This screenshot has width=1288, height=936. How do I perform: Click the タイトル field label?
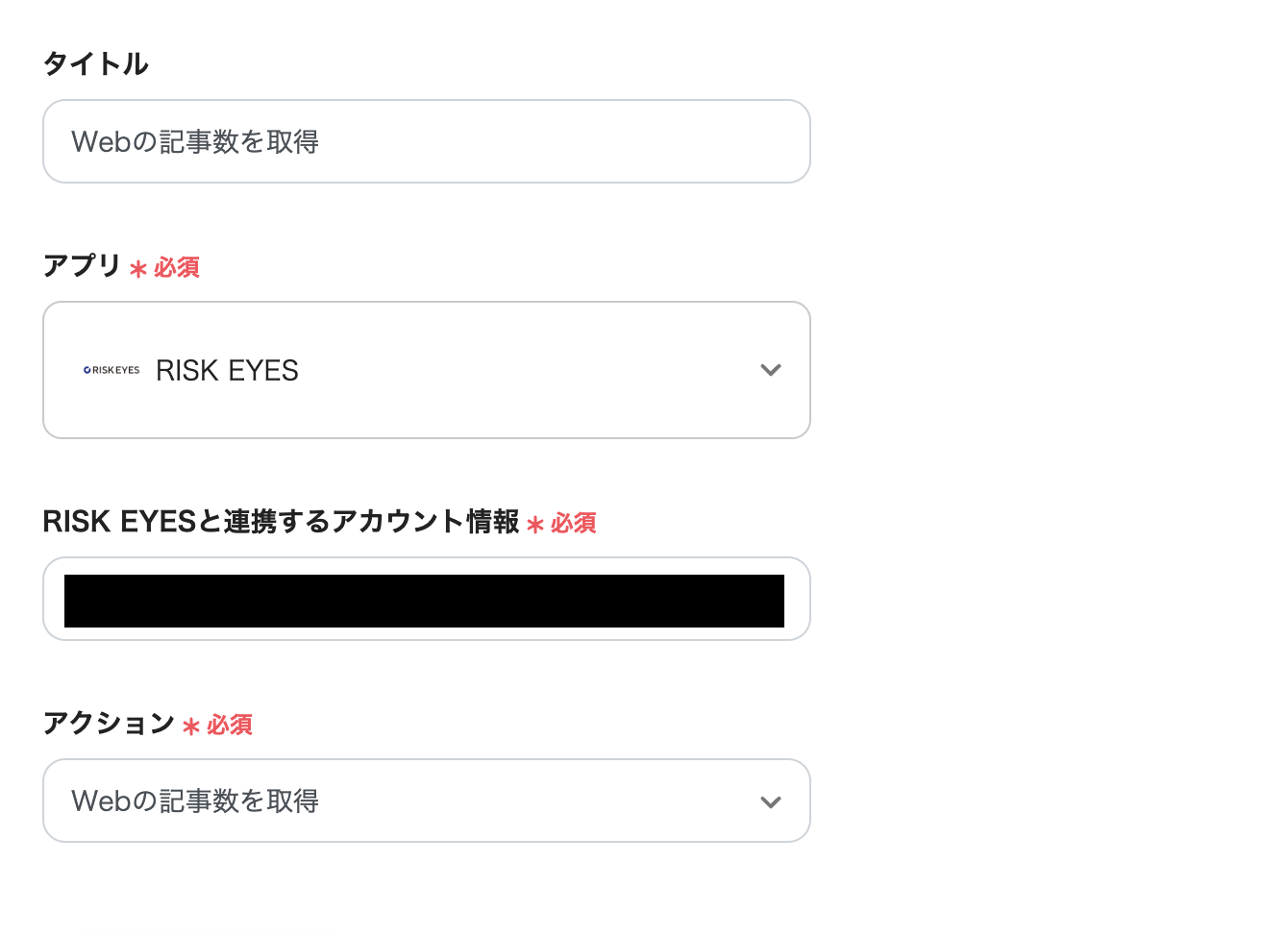click(95, 63)
